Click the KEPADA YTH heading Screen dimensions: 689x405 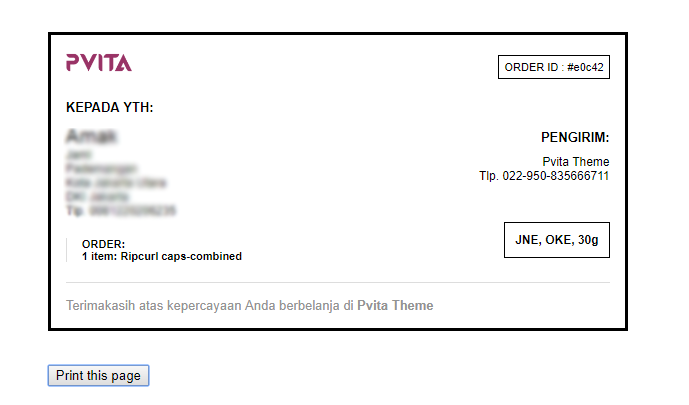(109, 108)
